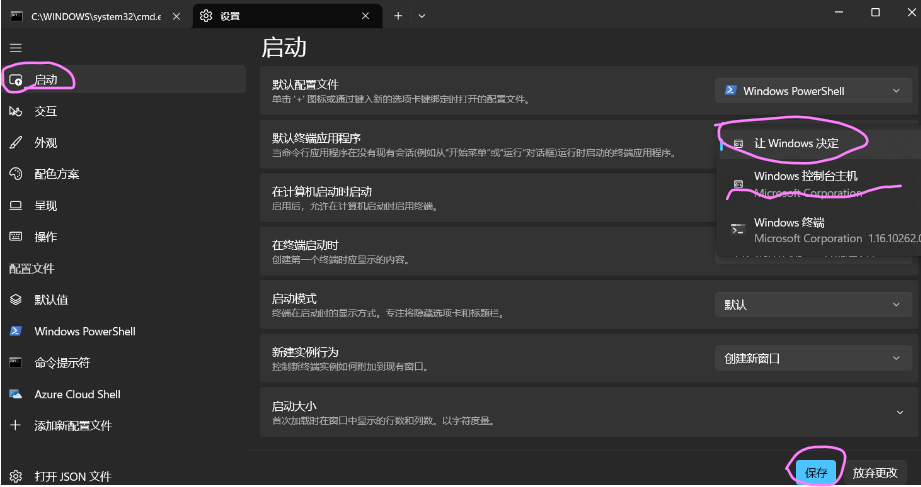921x487 pixels.
Task: Click the gear icon beside 打开 JSON 文件
Action: [x=16, y=476]
